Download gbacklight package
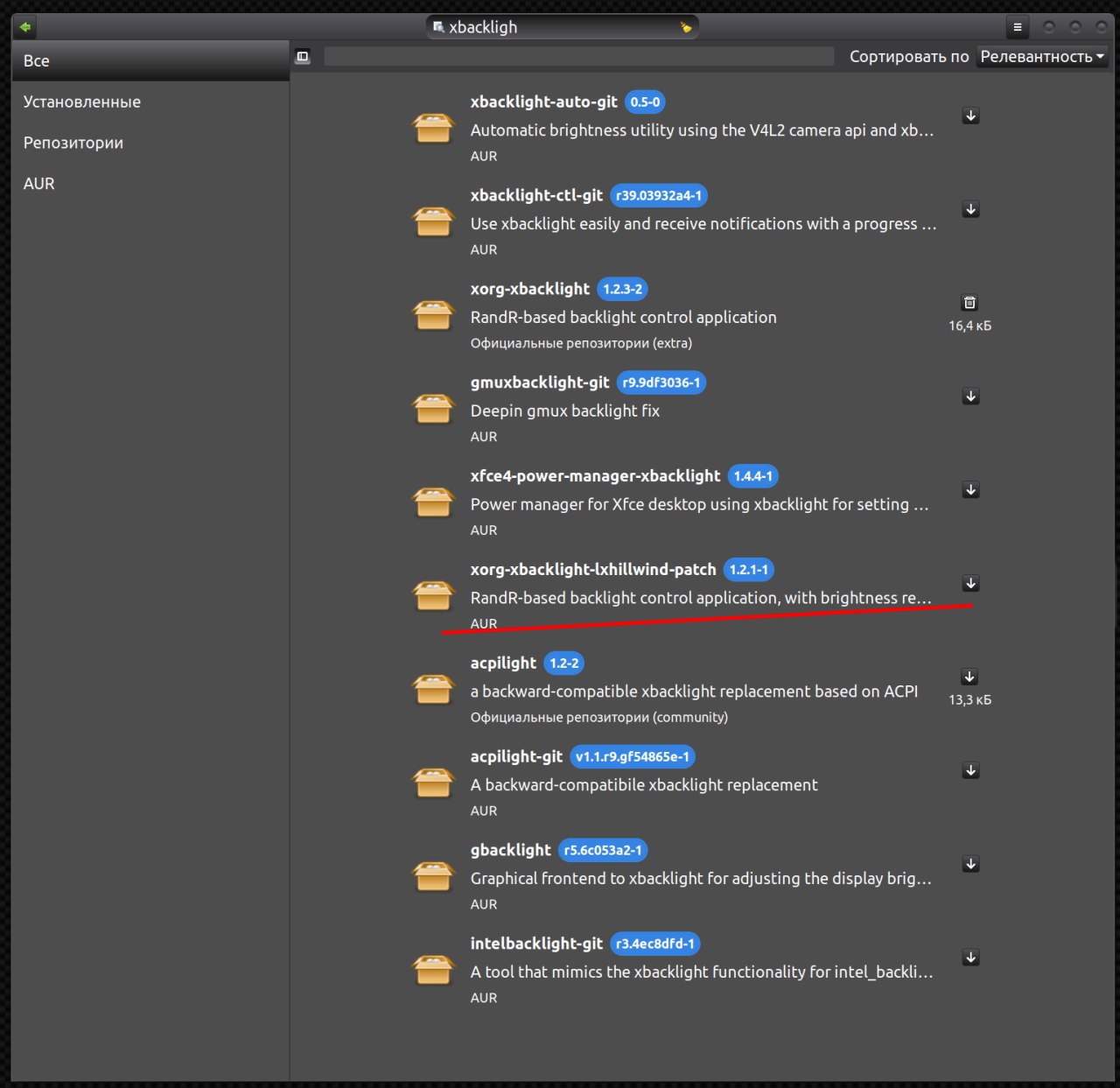This screenshot has height=1088, width=1120. pos(970,864)
